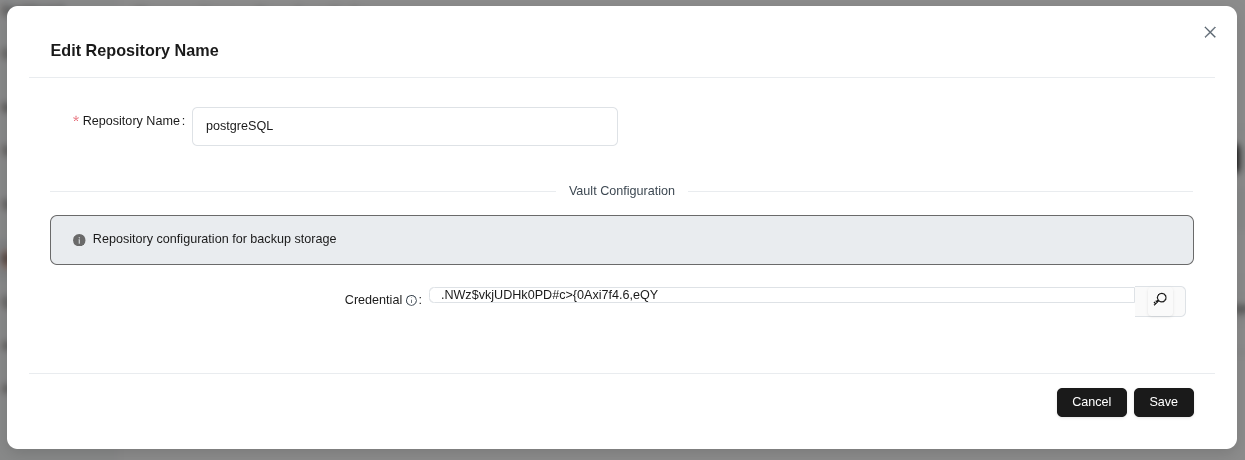The width and height of the screenshot is (1245, 460).
Task: Click the divider line right of Vault Configuration
Action: click(x=940, y=191)
